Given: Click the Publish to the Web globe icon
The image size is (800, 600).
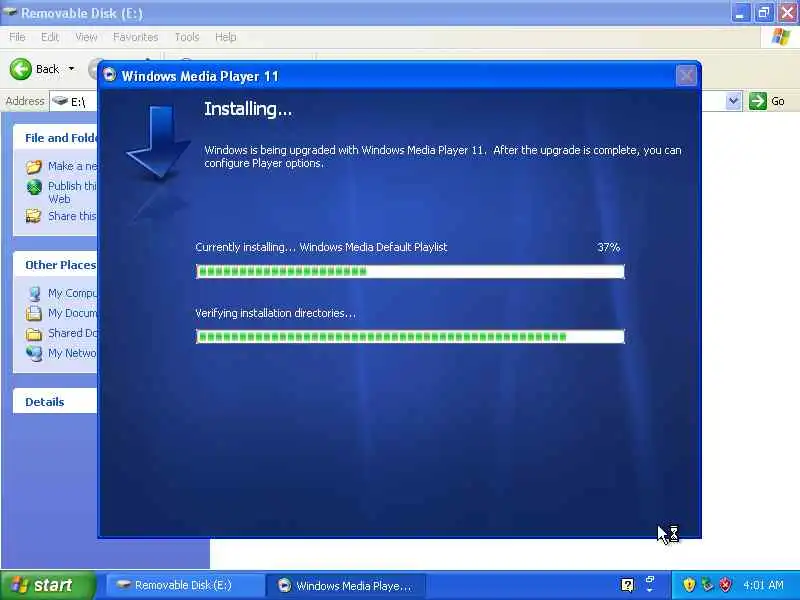Looking at the screenshot, I should 34,187.
